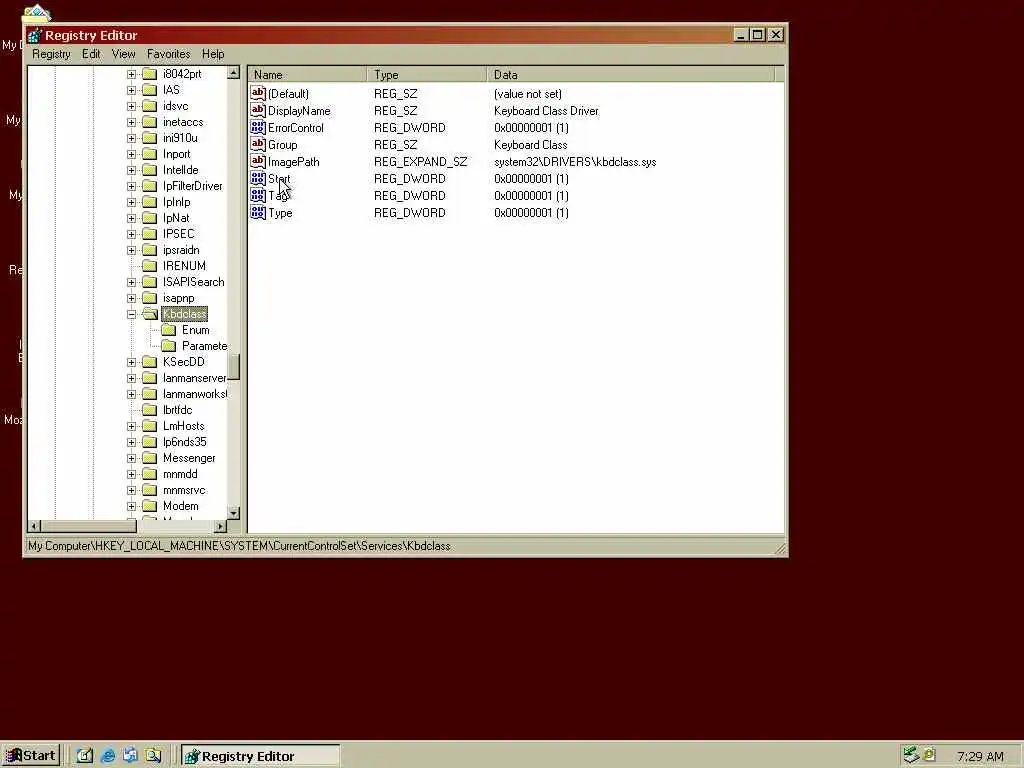Click the Parameters folder icon
The width and height of the screenshot is (1024, 768).
tap(169, 346)
